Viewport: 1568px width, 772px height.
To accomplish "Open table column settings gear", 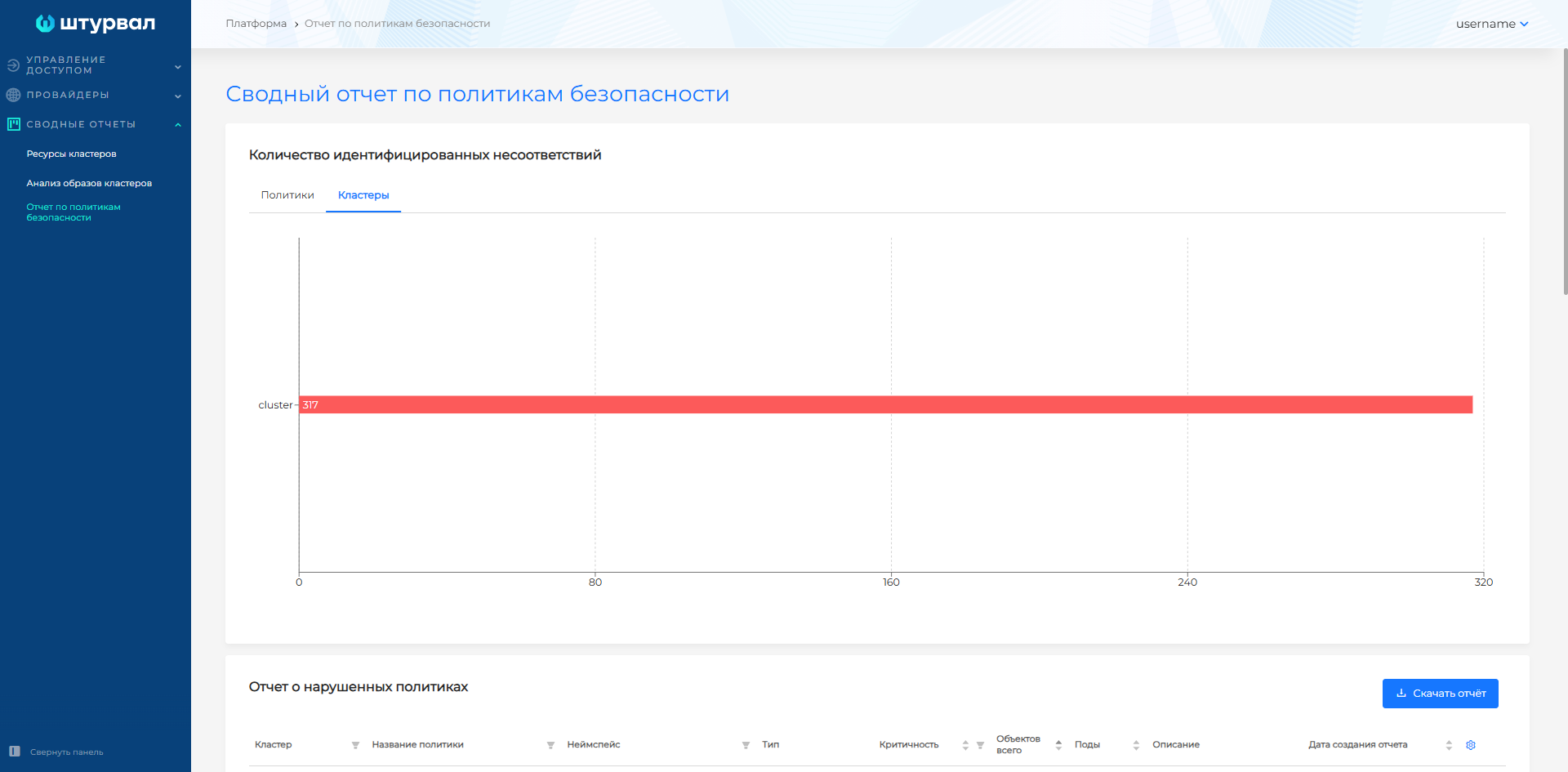I will [x=1471, y=745].
